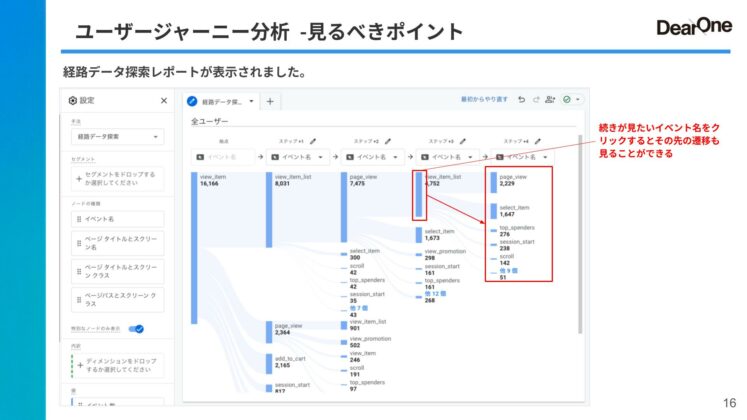Click the top_spenders 97 node

[x=344, y=385]
